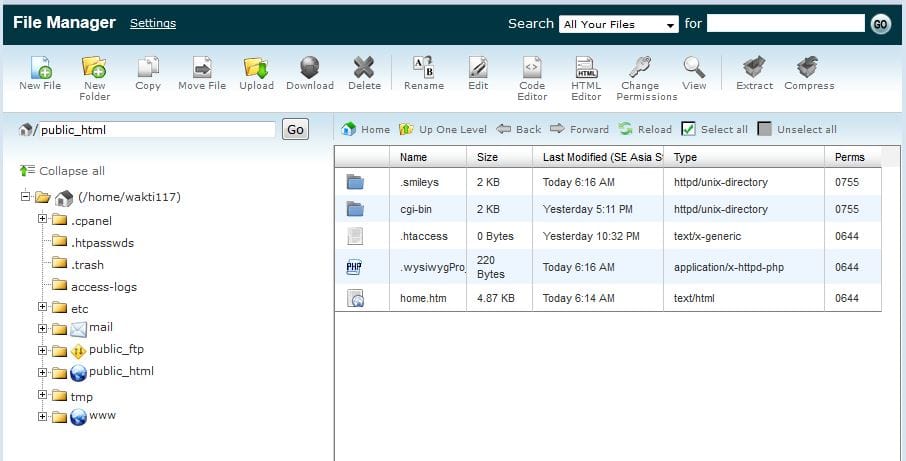Click the text/html type cell
The height and width of the screenshot is (461, 906).
point(694,298)
